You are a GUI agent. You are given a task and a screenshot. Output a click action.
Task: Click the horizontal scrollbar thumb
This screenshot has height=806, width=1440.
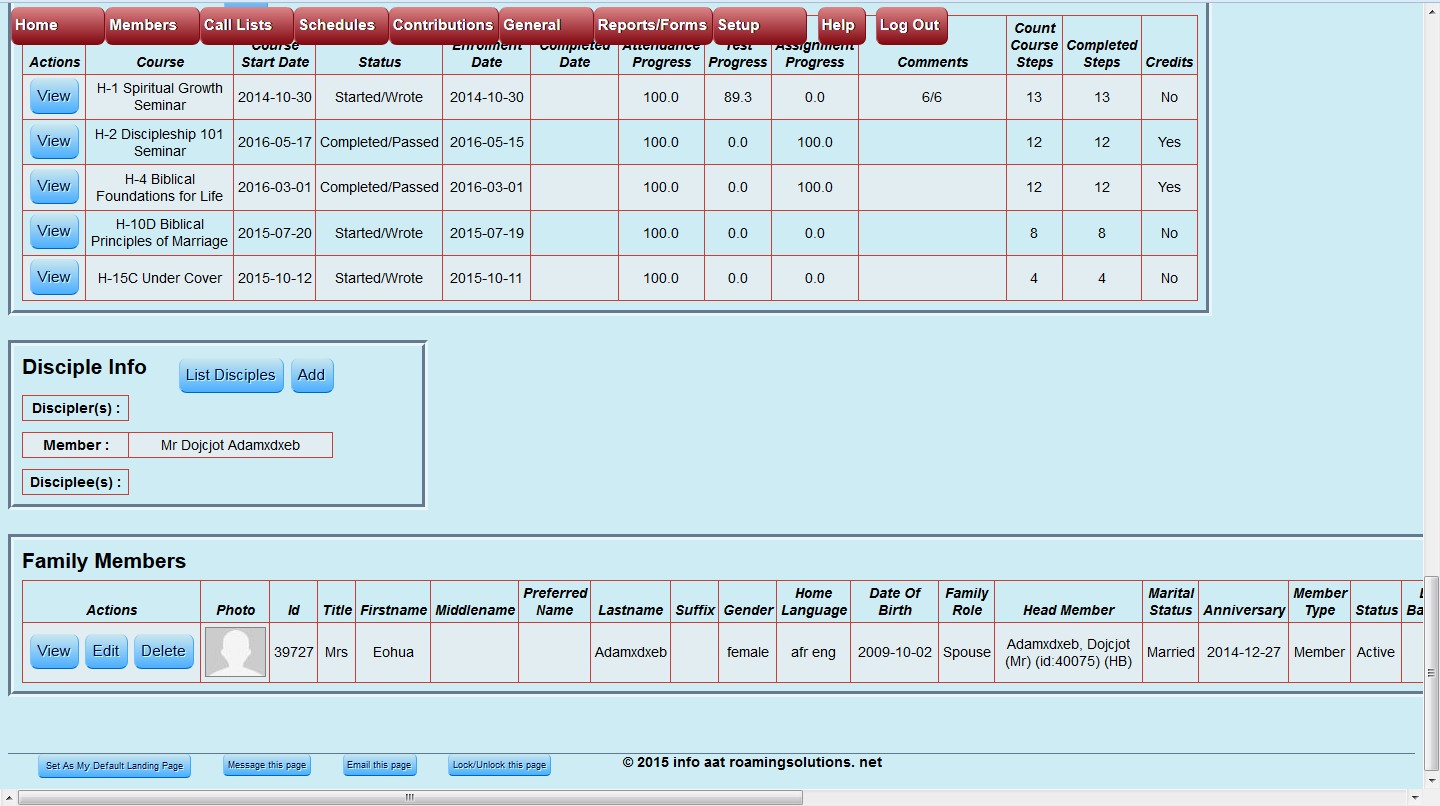coord(410,797)
